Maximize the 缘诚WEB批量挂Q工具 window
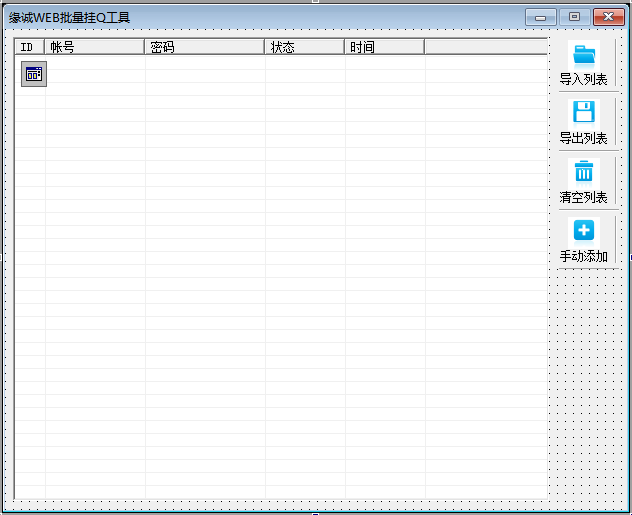Viewport: 632px width, 515px height. point(574,17)
